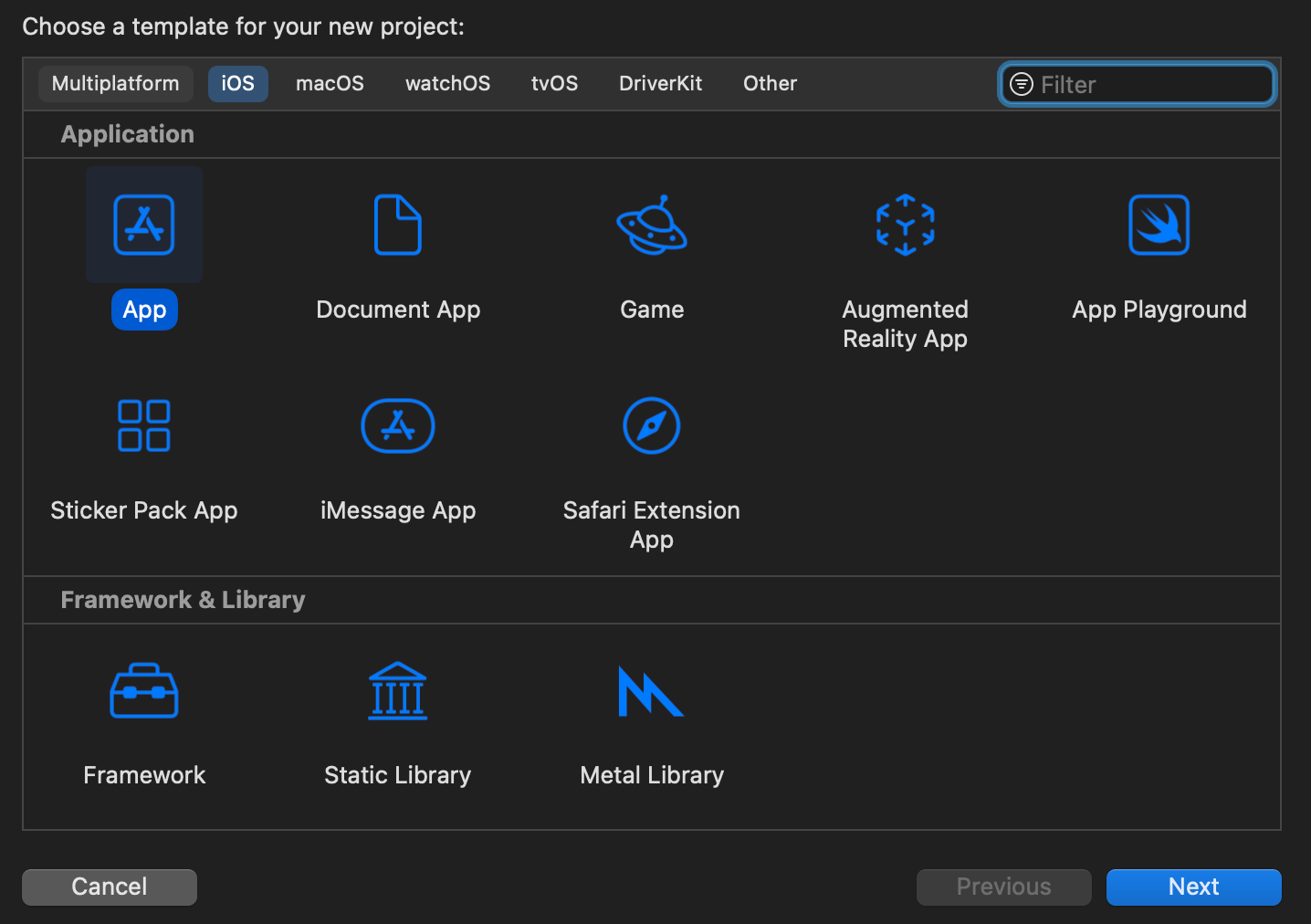
Task: Click the highlighted App label
Action: click(144, 310)
